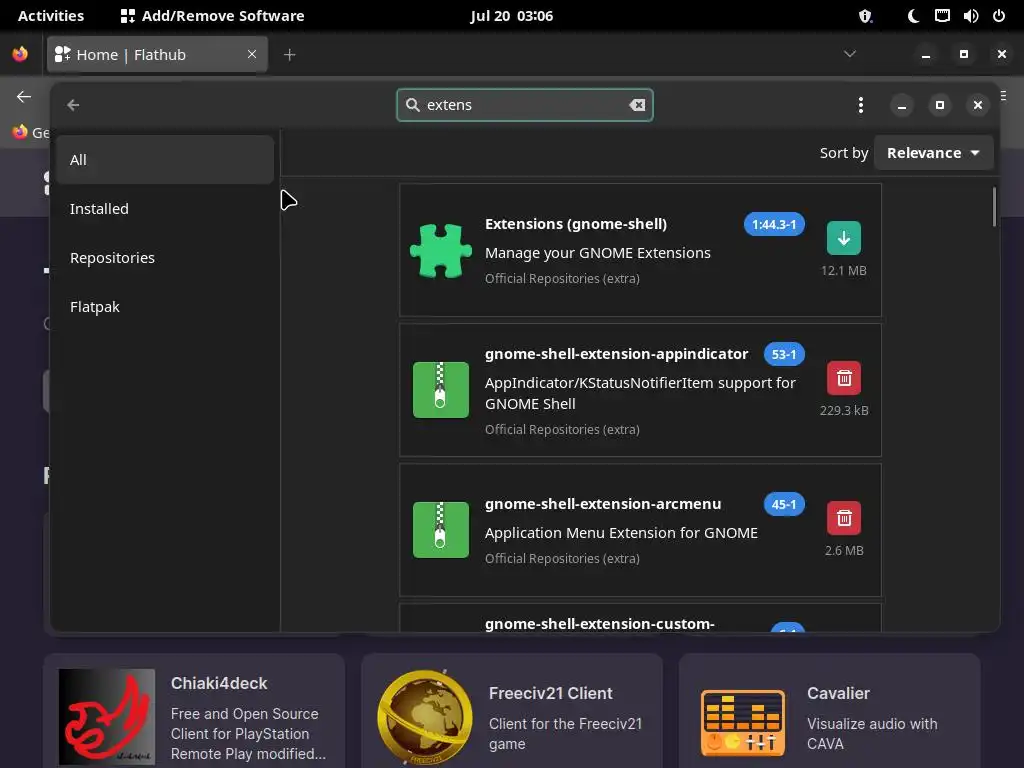1024x768 pixels.
Task: Open the Chiaki4deck app card on Flathub
Action: pos(193,712)
